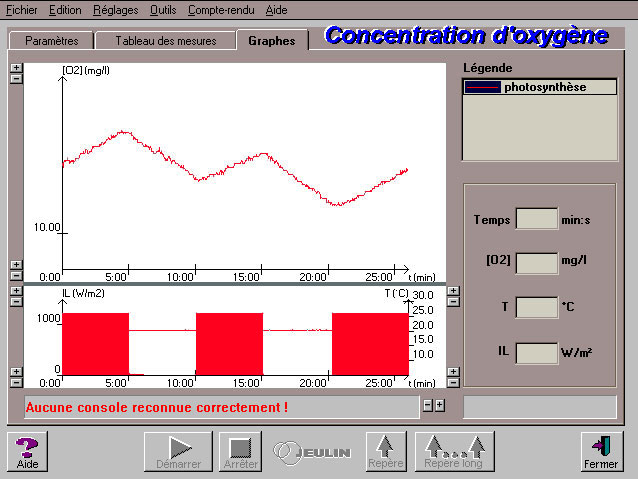Click the Repère single arrow marker button
This screenshot has height=479, width=638.
(385, 451)
